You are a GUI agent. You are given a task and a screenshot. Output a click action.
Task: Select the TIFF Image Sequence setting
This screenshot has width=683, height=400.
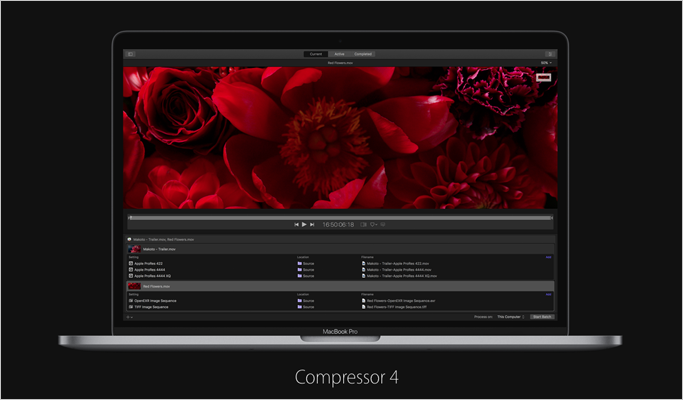[x=151, y=307]
